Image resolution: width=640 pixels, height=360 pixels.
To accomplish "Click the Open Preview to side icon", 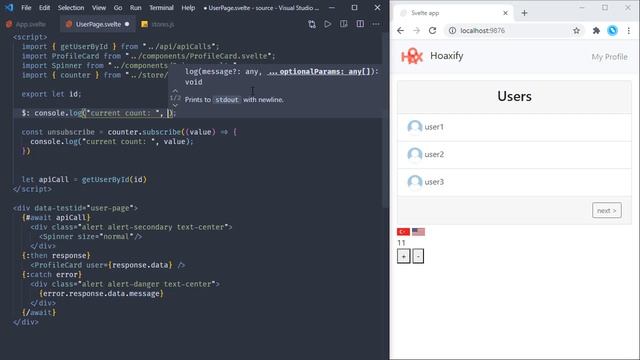I will click(344, 24).
